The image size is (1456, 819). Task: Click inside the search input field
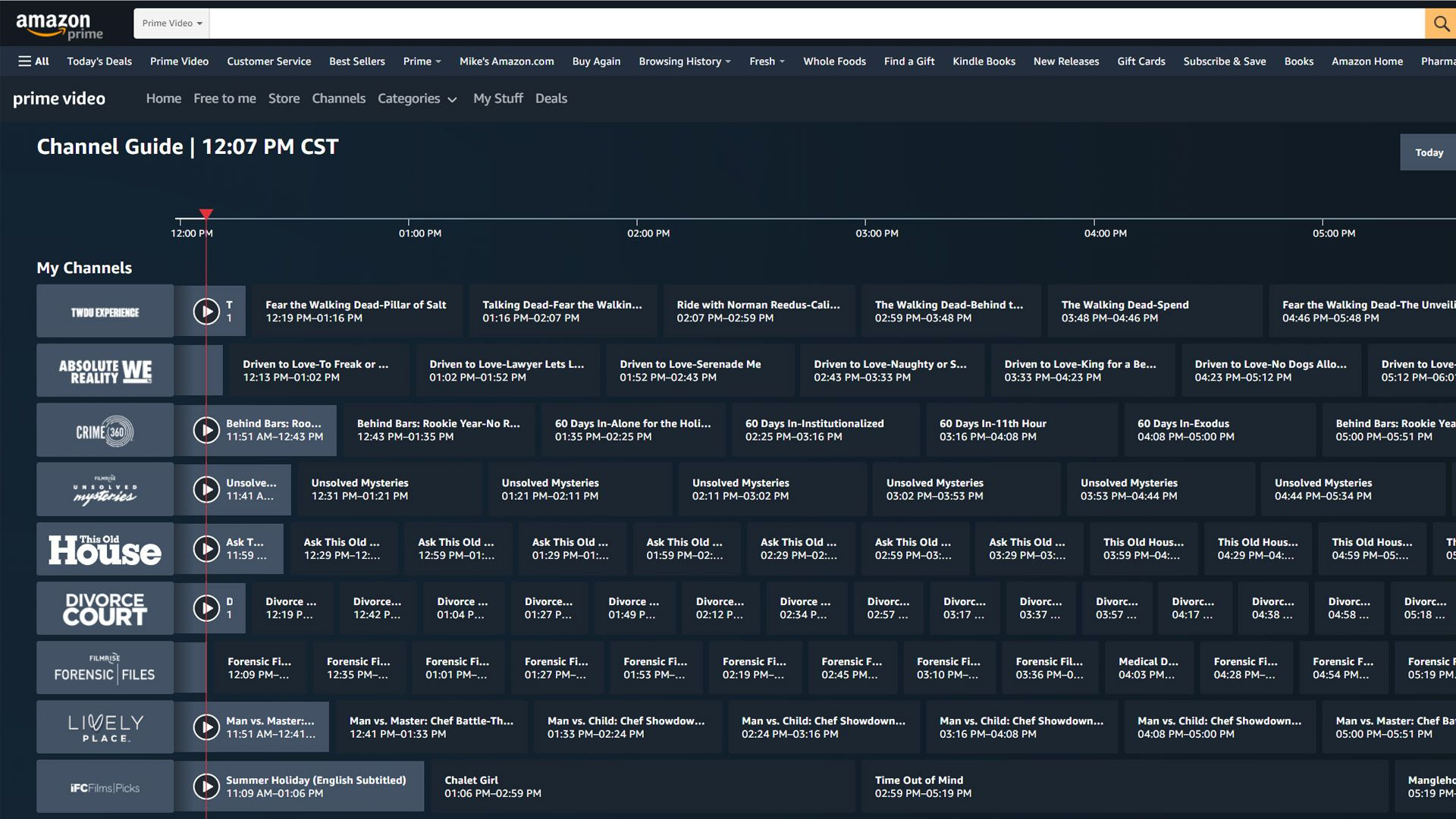click(758, 24)
